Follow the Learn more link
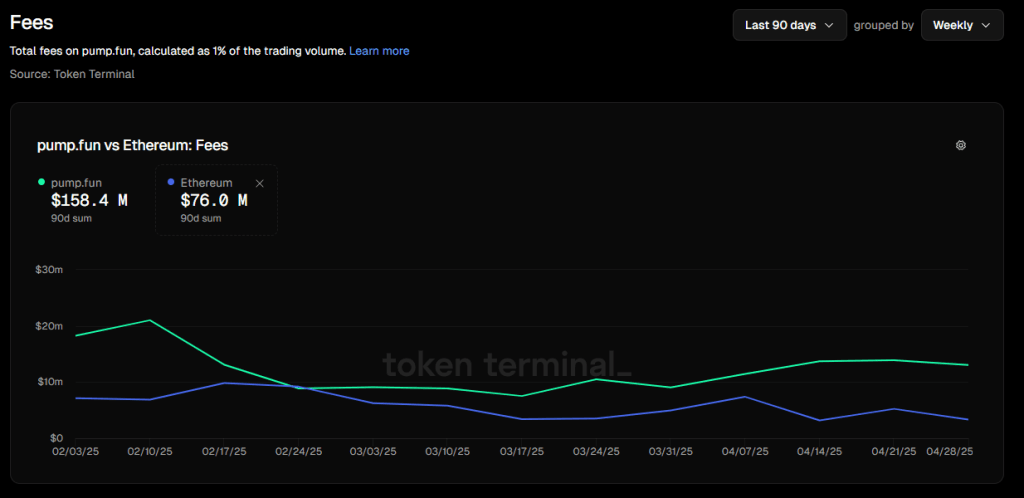The width and height of the screenshot is (1024, 498). [379, 51]
